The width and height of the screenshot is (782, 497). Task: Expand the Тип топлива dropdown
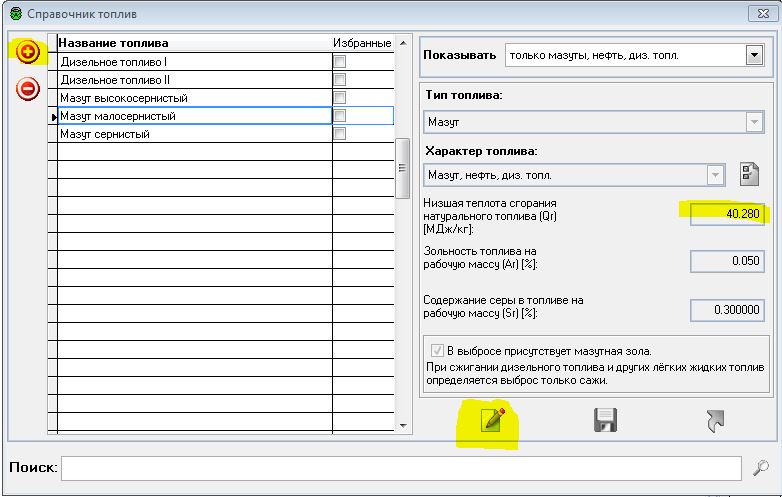(x=754, y=122)
